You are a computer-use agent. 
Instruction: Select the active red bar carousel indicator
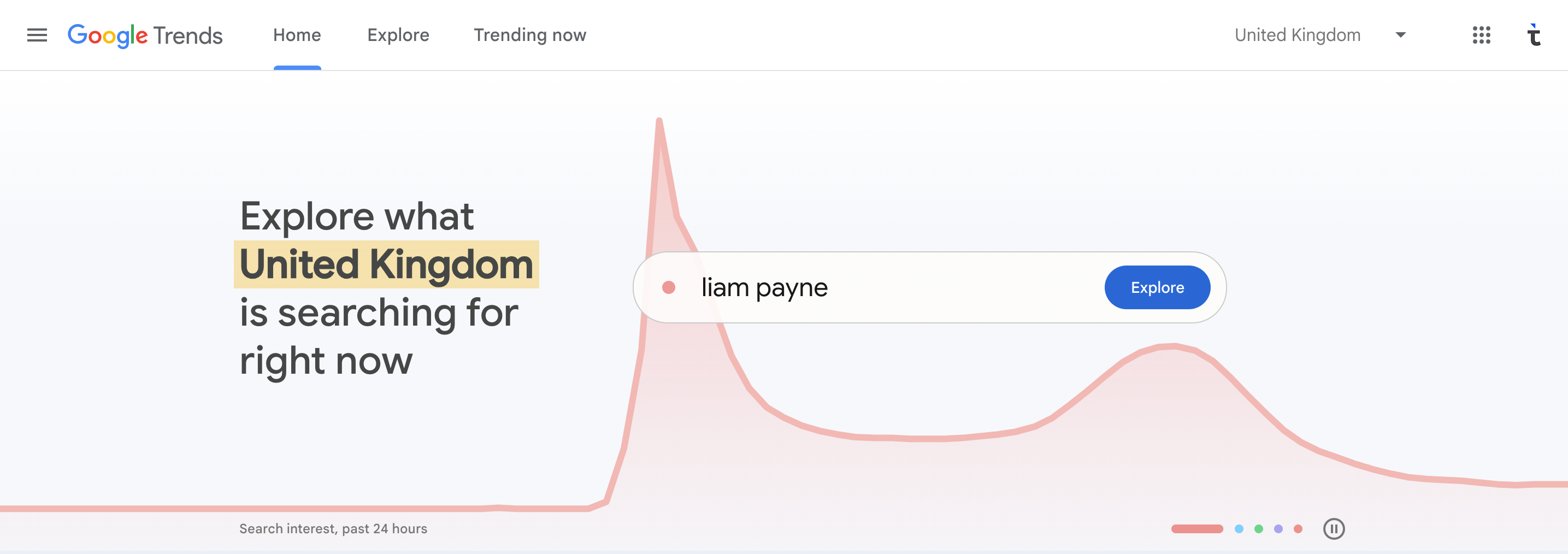point(1196,528)
